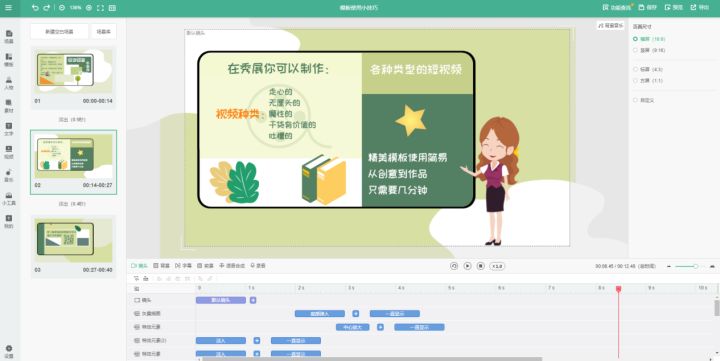Image resolution: width=720 pixels, height=361 pixels.
Task: Switch to the 背景 (background) timeline tab
Action: 162,265
